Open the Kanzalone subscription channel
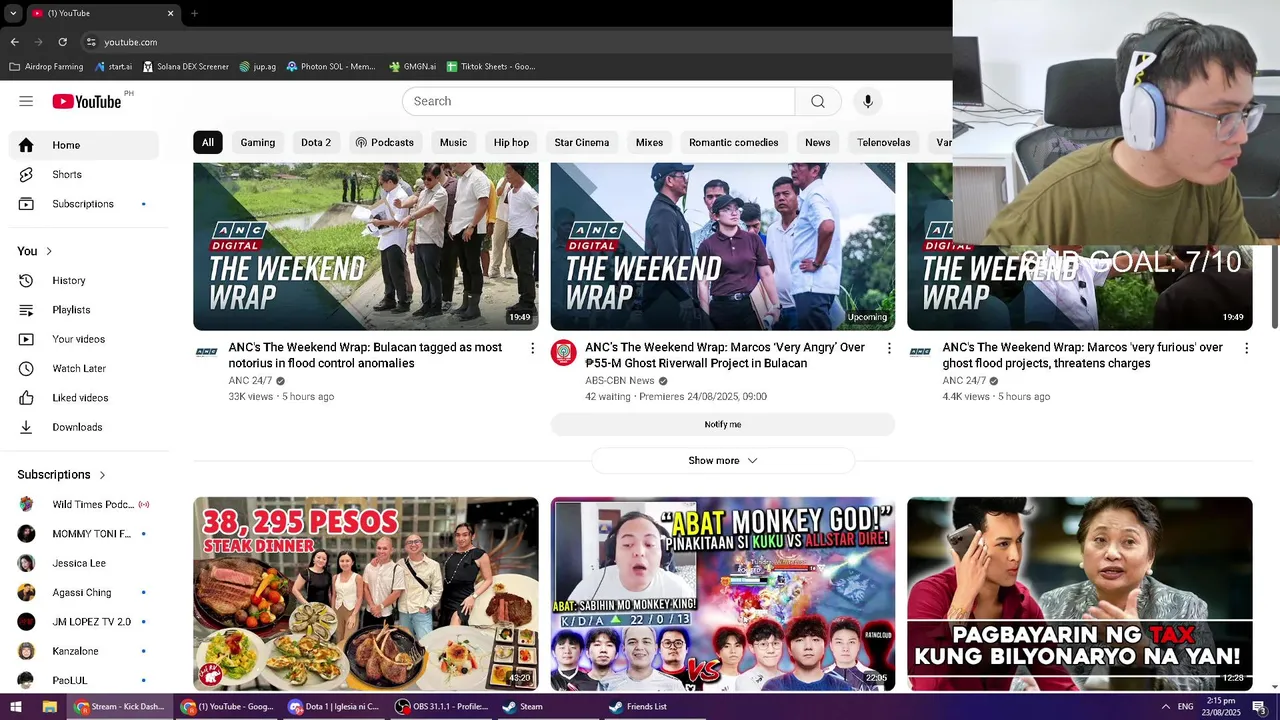Image resolution: width=1280 pixels, height=720 pixels. 84,651
